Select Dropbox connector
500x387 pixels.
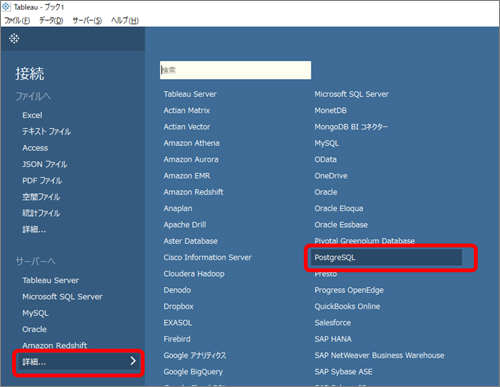pyautogui.click(x=178, y=307)
